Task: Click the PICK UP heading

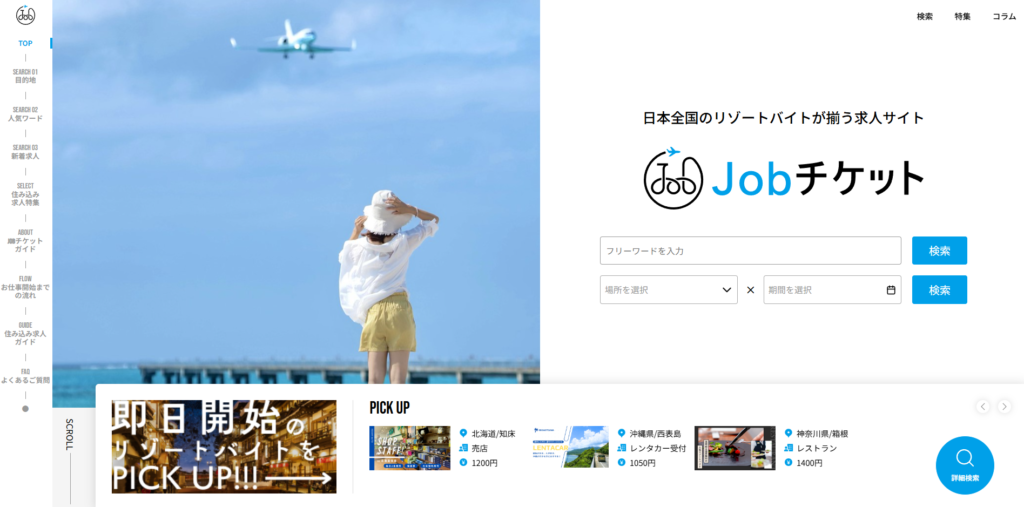Action: pos(389,408)
